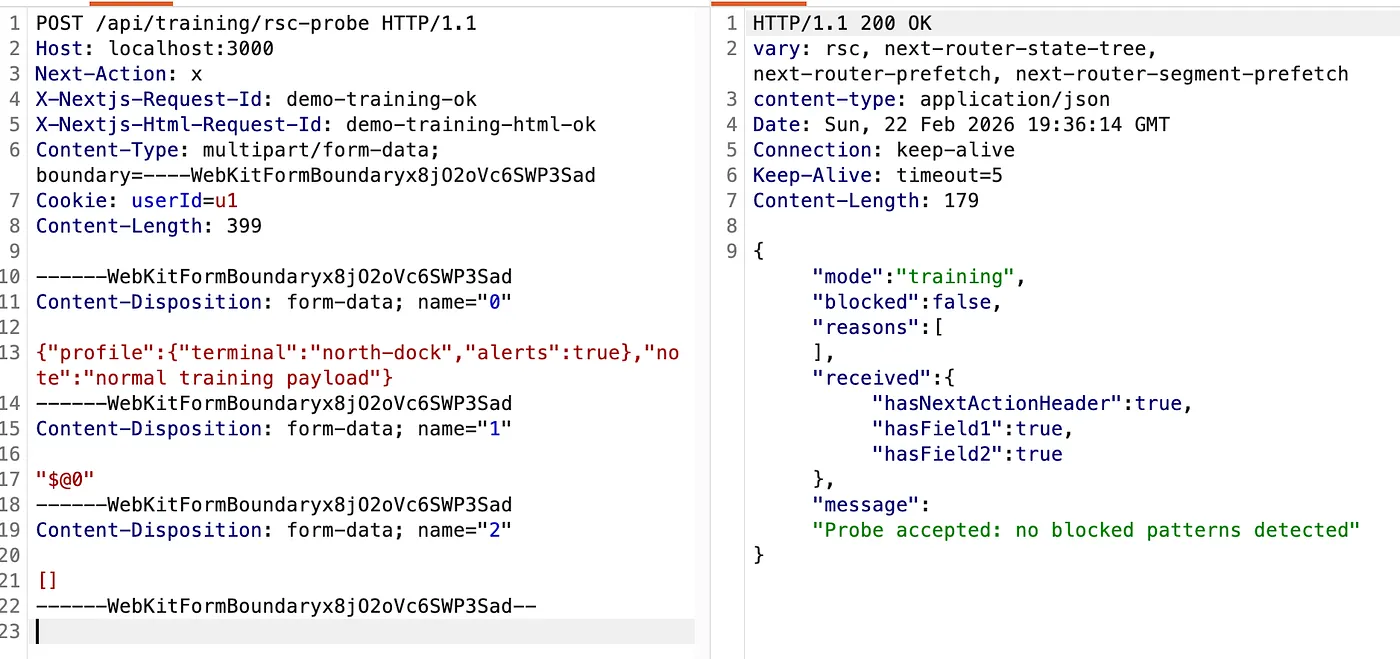Screen dimensions: 1400x659
Task: Click the response content-type application/json header
Action: click(931, 99)
